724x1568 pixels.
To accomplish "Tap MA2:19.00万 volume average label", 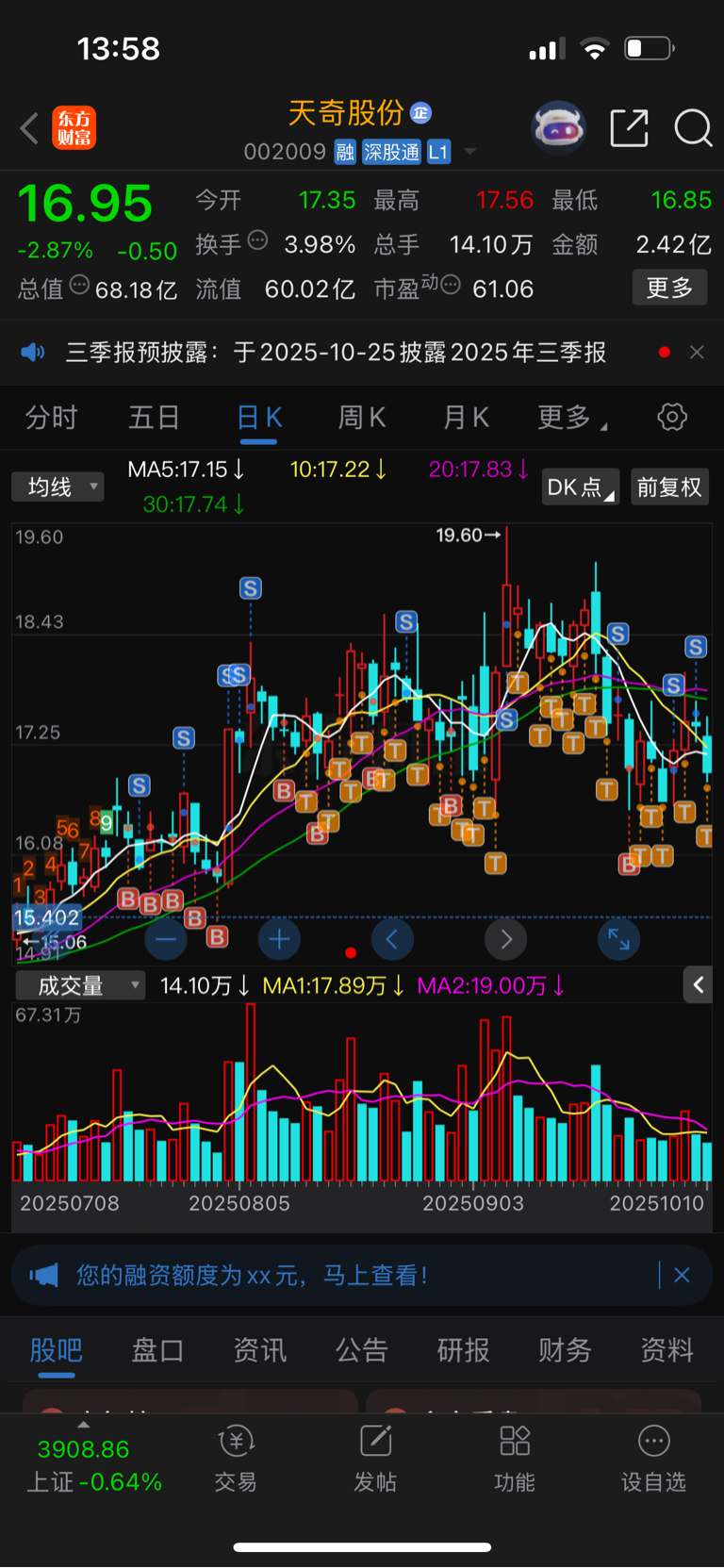I will point(491,986).
